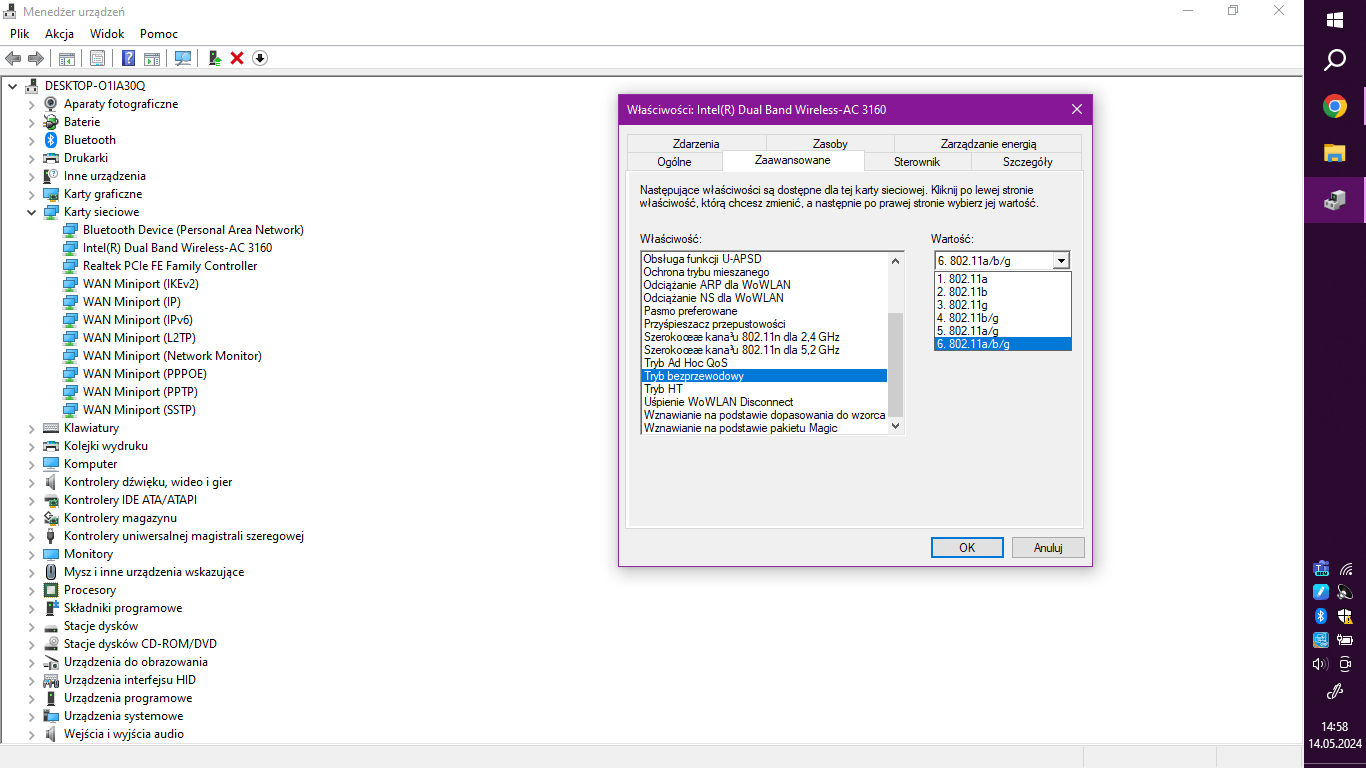1366x768 pixels.
Task: Click the OK button
Action: (x=967, y=548)
